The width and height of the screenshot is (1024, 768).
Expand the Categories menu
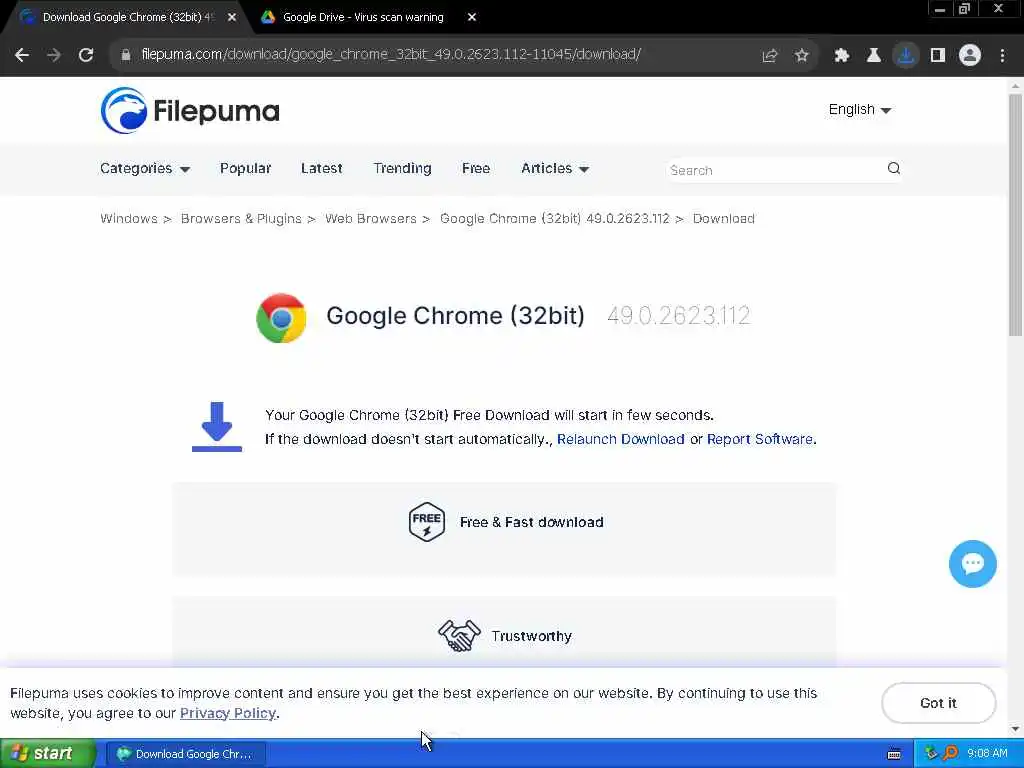point(145,168)
